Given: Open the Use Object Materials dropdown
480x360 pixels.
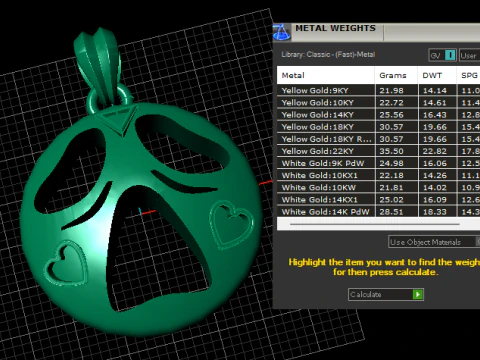Looking at the screenshot, I should (x=434, y=242).
